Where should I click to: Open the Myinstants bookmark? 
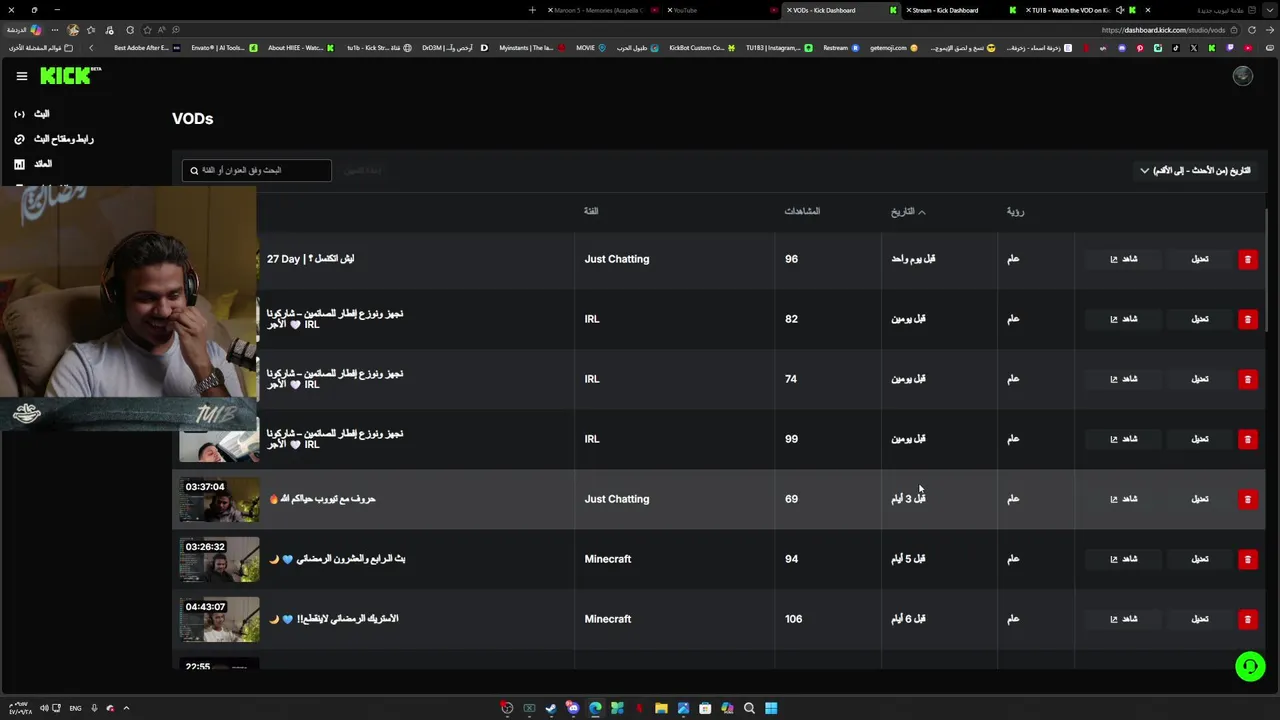coord(532,48)
